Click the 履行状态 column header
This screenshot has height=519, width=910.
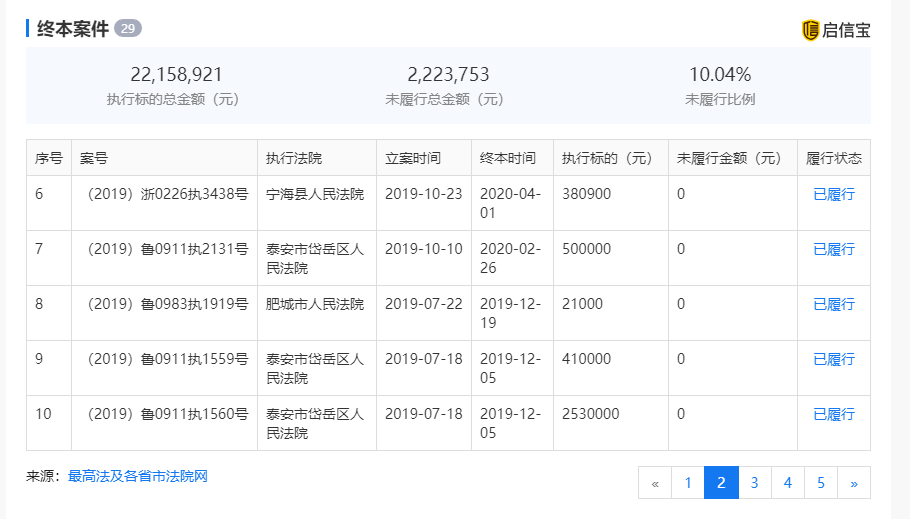tap(834, 158)
